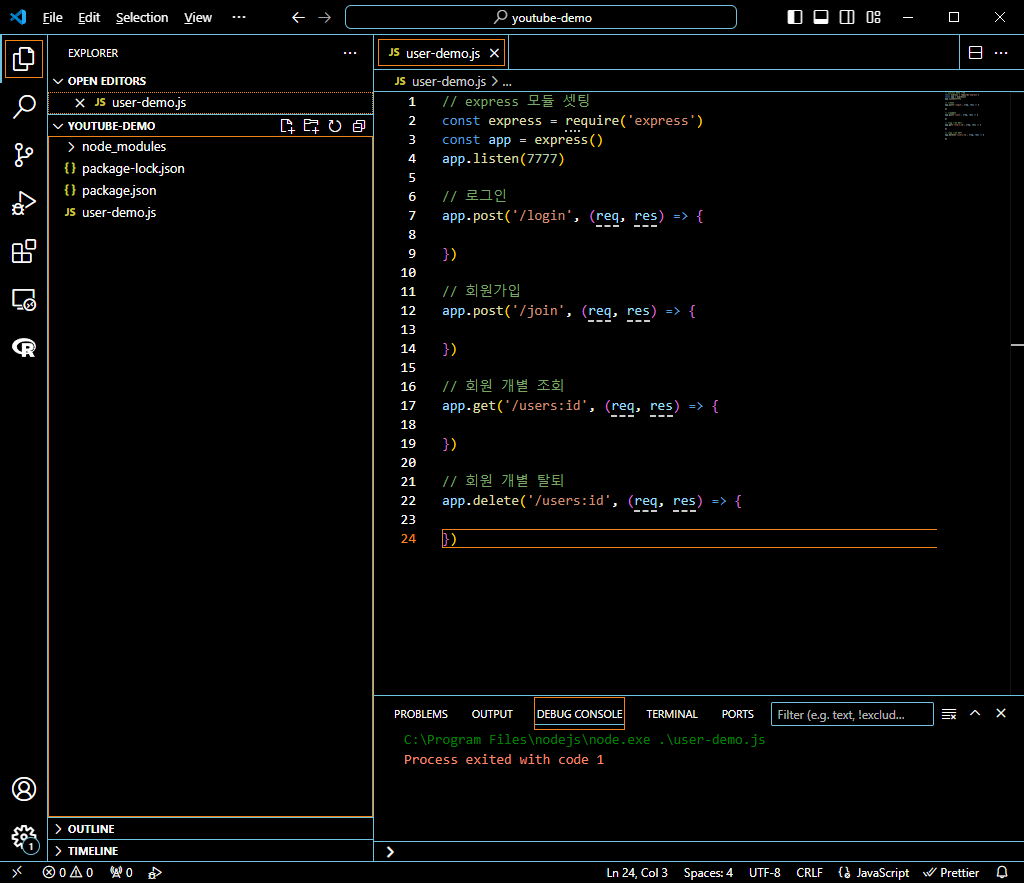Viewport: 1024px width, 883px height.
Task: Click the New Folder icon in YOUTUBE-DEMO
Action: click(x=311, y=126)
